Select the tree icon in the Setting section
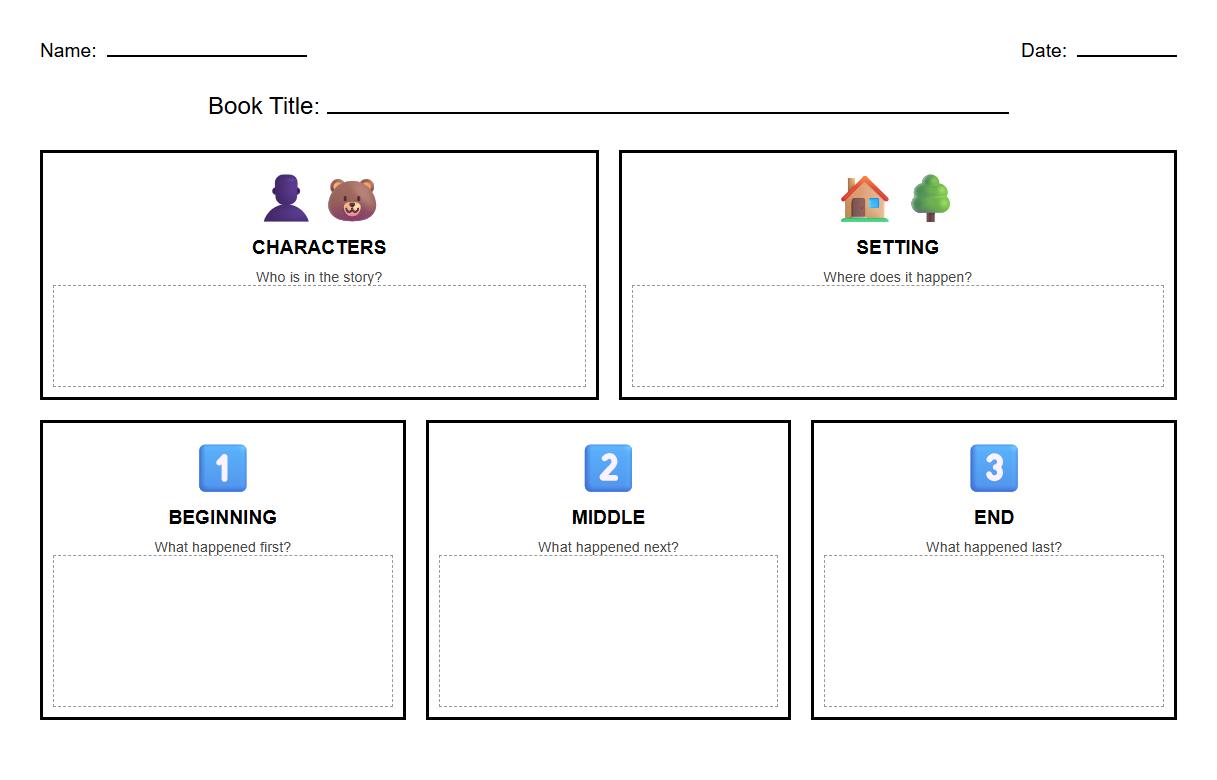1217x780 pixels. [x=932, y=197]
